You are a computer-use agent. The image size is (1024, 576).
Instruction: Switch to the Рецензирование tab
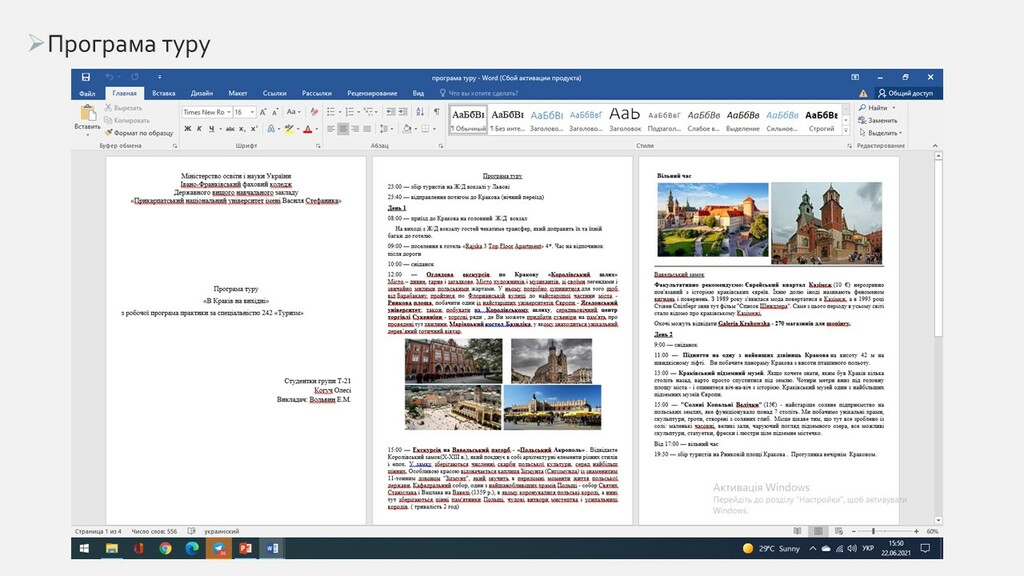pos(372,93)
